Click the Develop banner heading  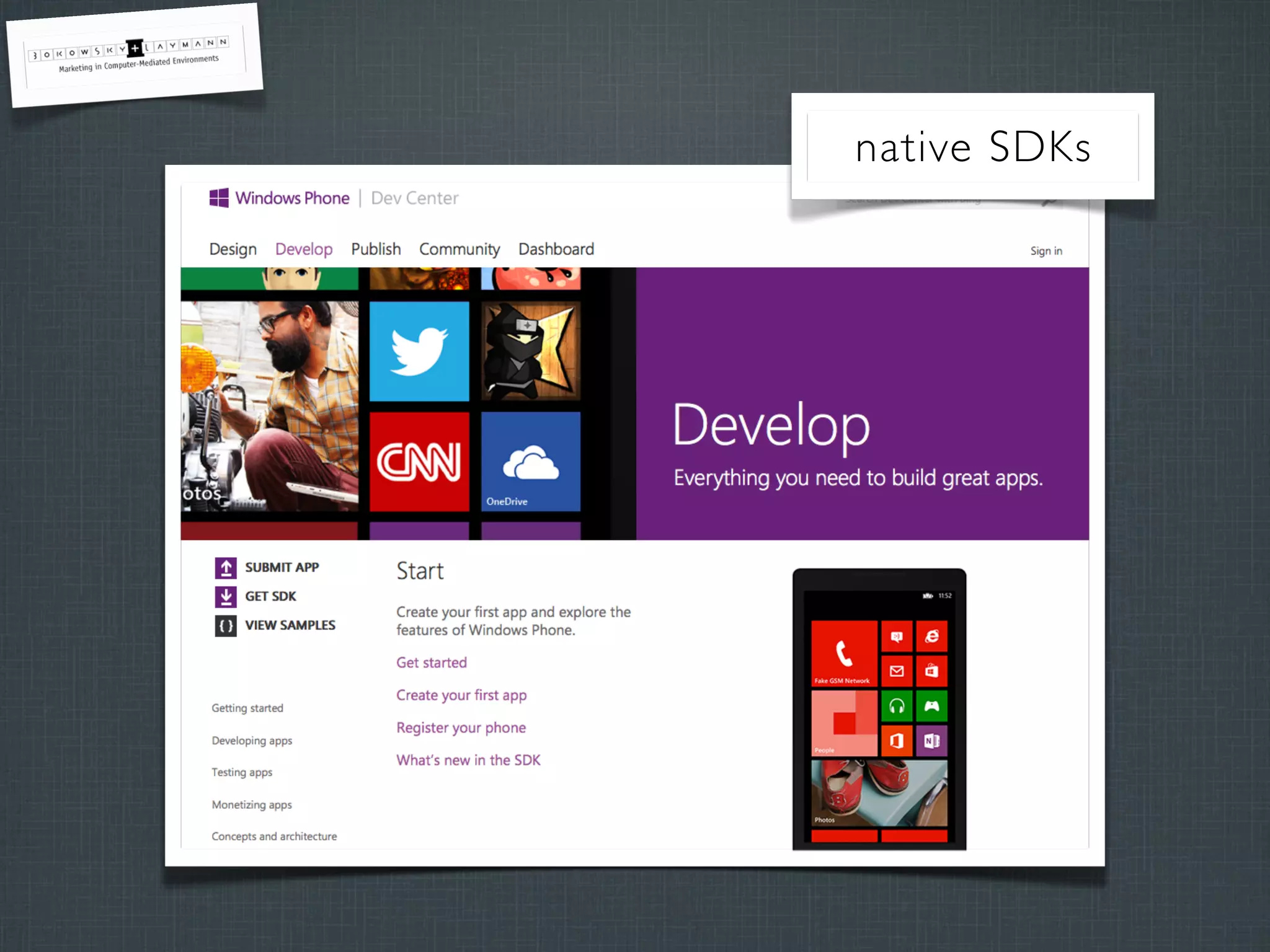pyautogui.click(x=771, y=426)
